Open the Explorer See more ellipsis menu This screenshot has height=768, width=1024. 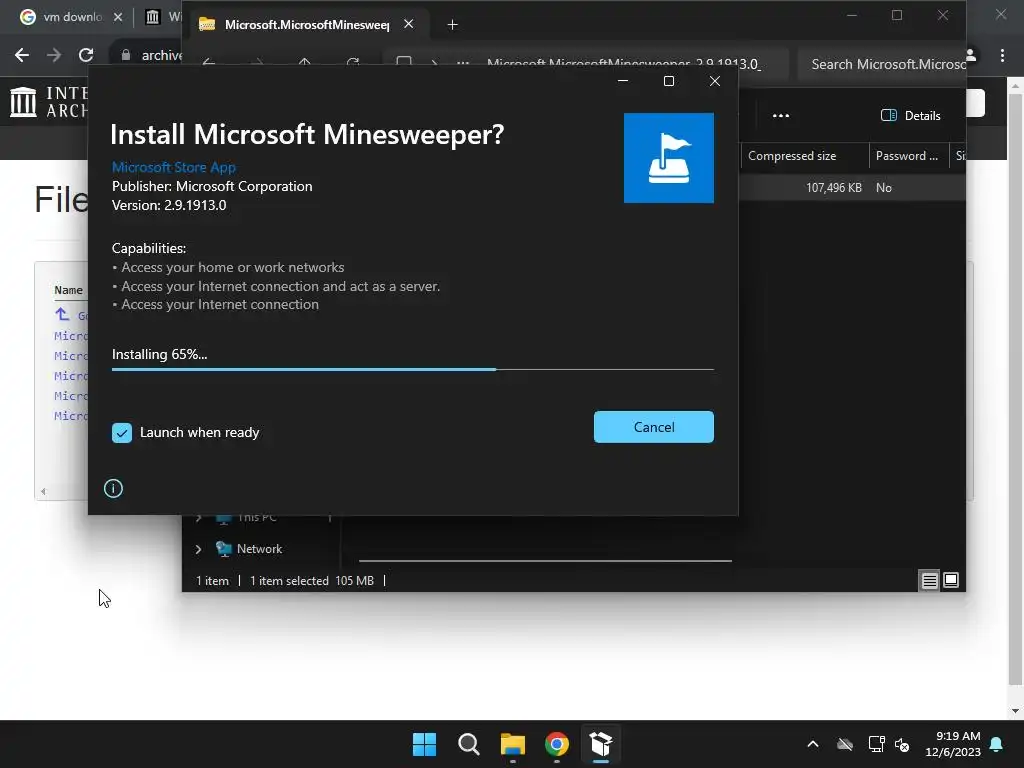coord(781,116)
